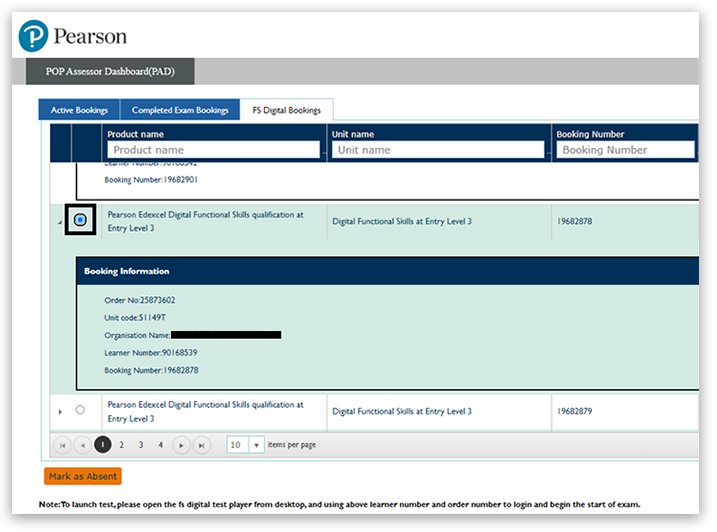Jump to last page of bookings
The image size is (717, 532).
[202, 445]
